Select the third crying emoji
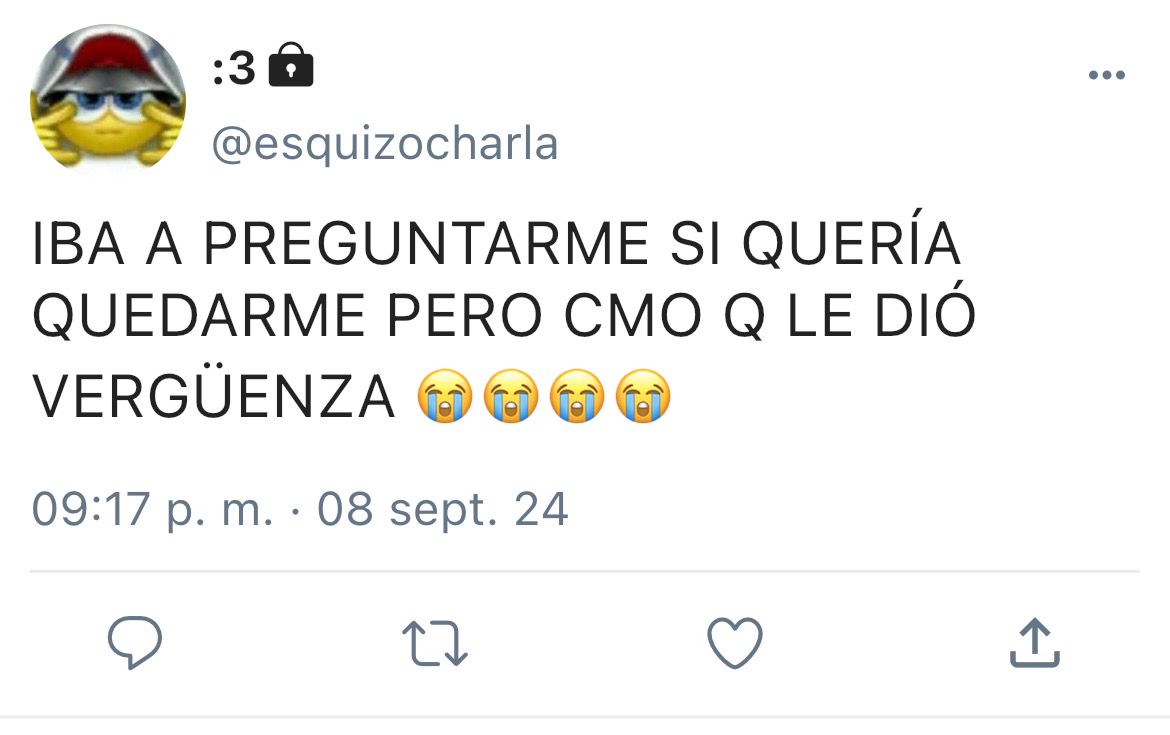 coord(577,395)
